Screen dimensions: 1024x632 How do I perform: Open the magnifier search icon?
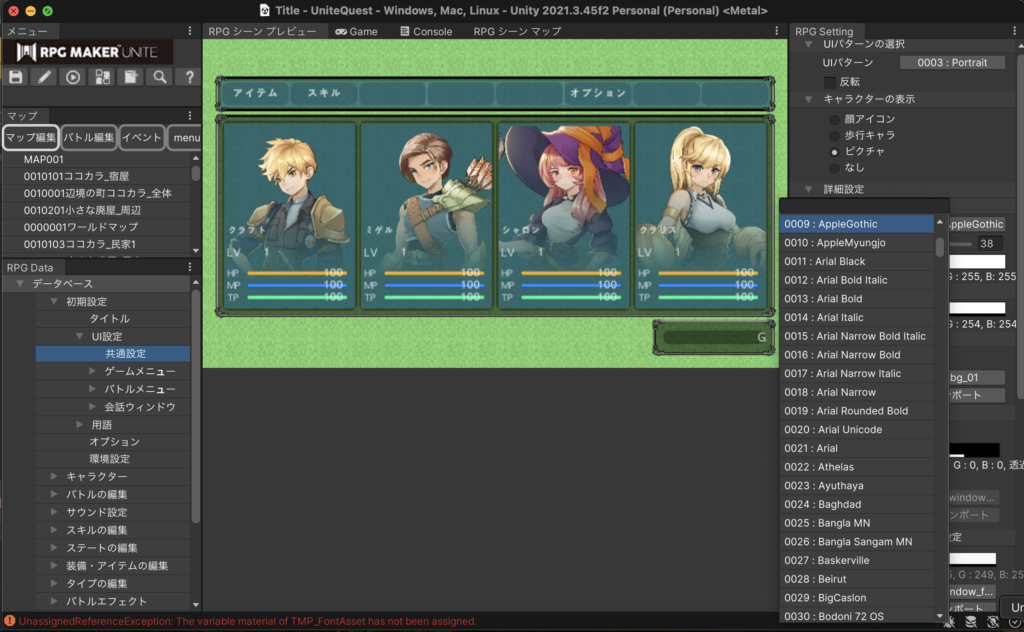pyautogui.click(x=160, y=77)
